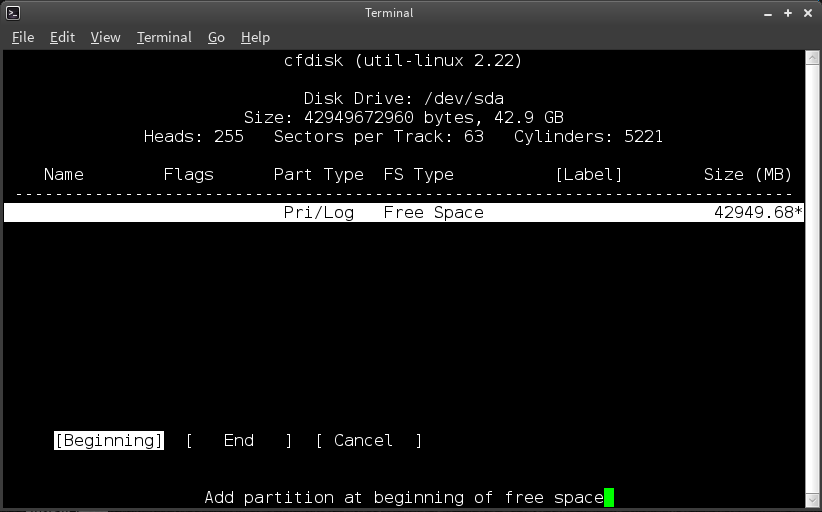822x512 pixels.
Task: Click the 42949.68 size value
Action: click(x=754, y=212)
